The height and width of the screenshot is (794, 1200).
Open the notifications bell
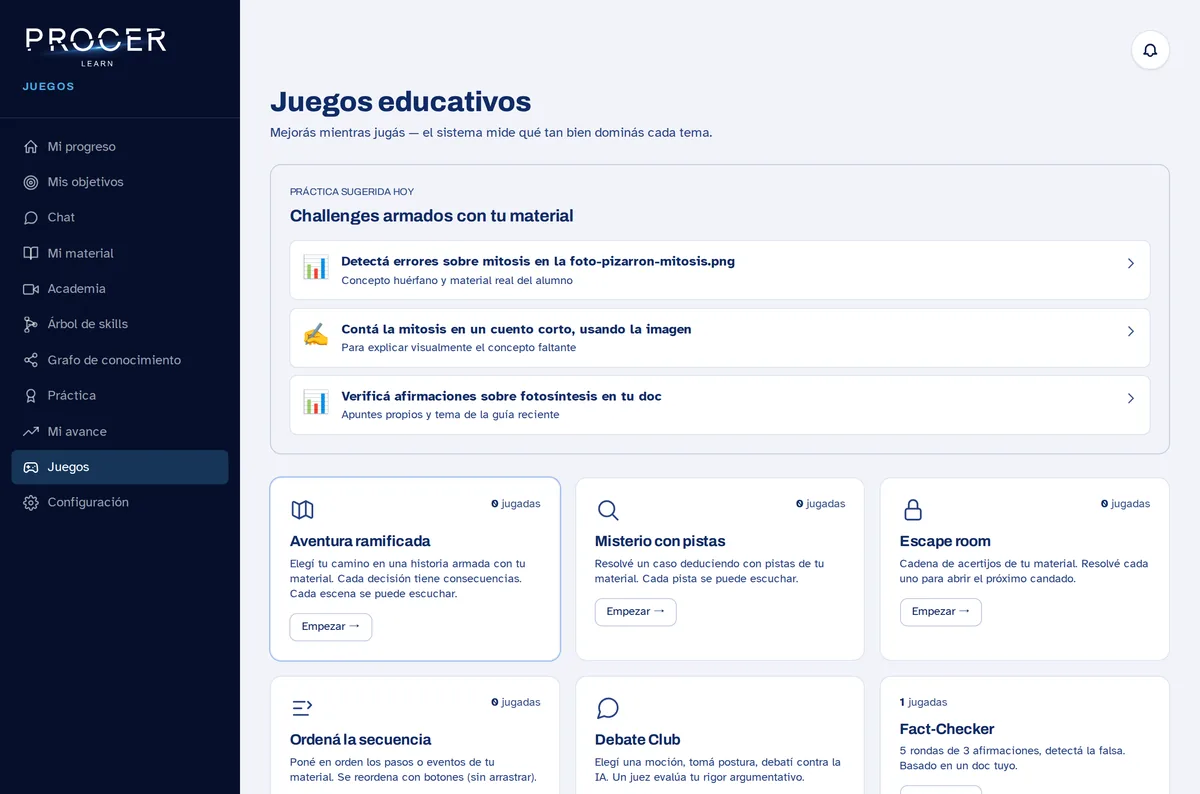[x=1150, y=50]
